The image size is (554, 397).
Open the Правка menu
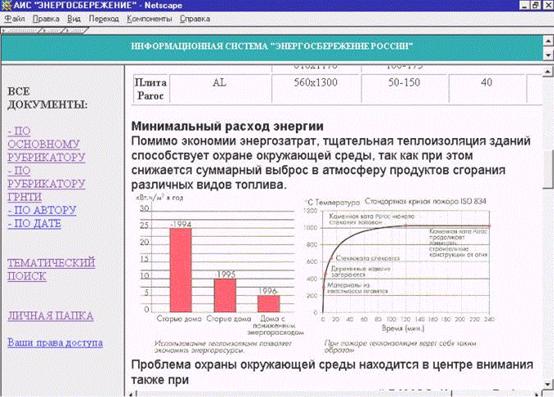[x=46, y=19]
